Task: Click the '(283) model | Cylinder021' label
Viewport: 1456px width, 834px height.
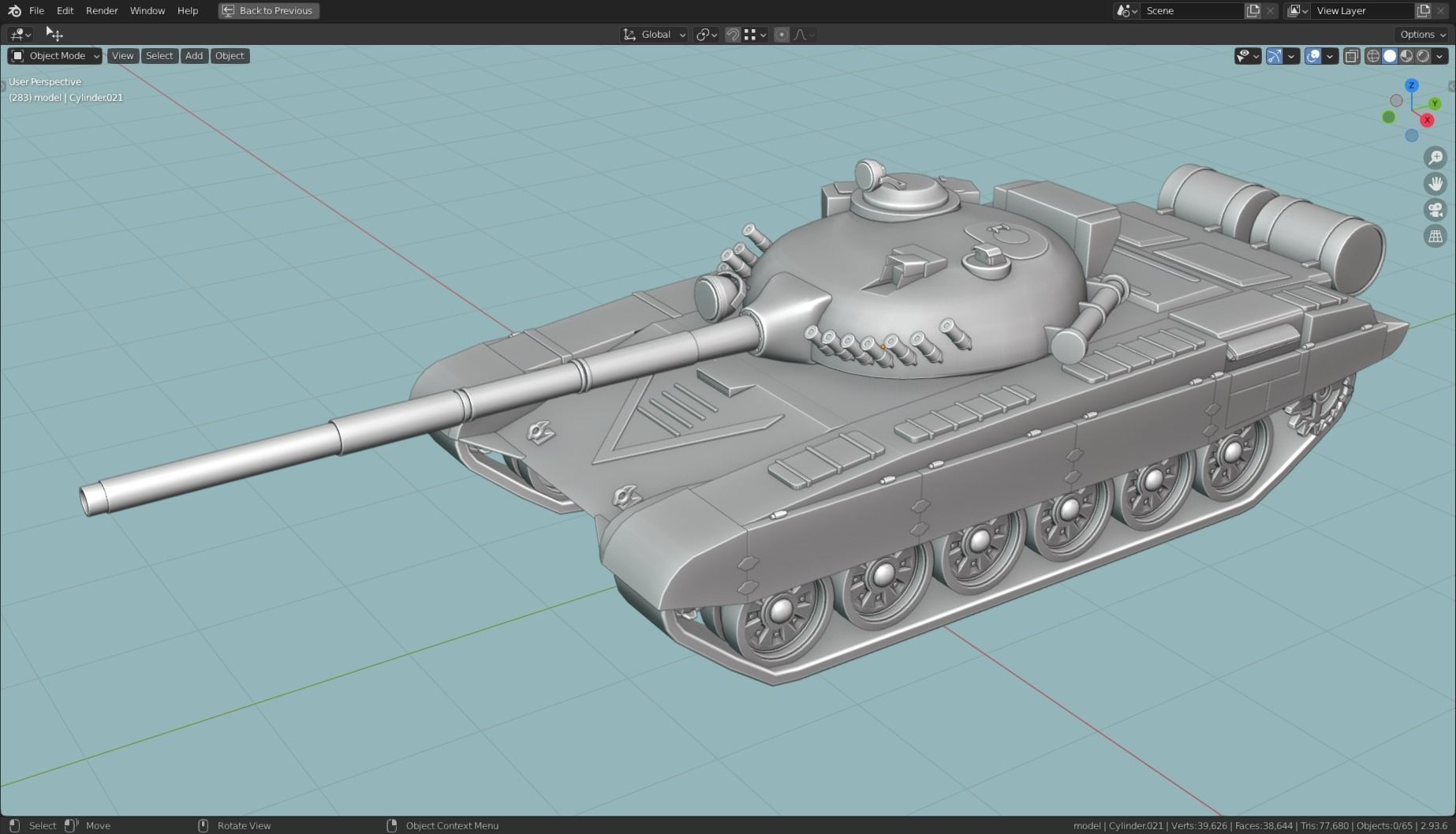Action: click(66, 98)
